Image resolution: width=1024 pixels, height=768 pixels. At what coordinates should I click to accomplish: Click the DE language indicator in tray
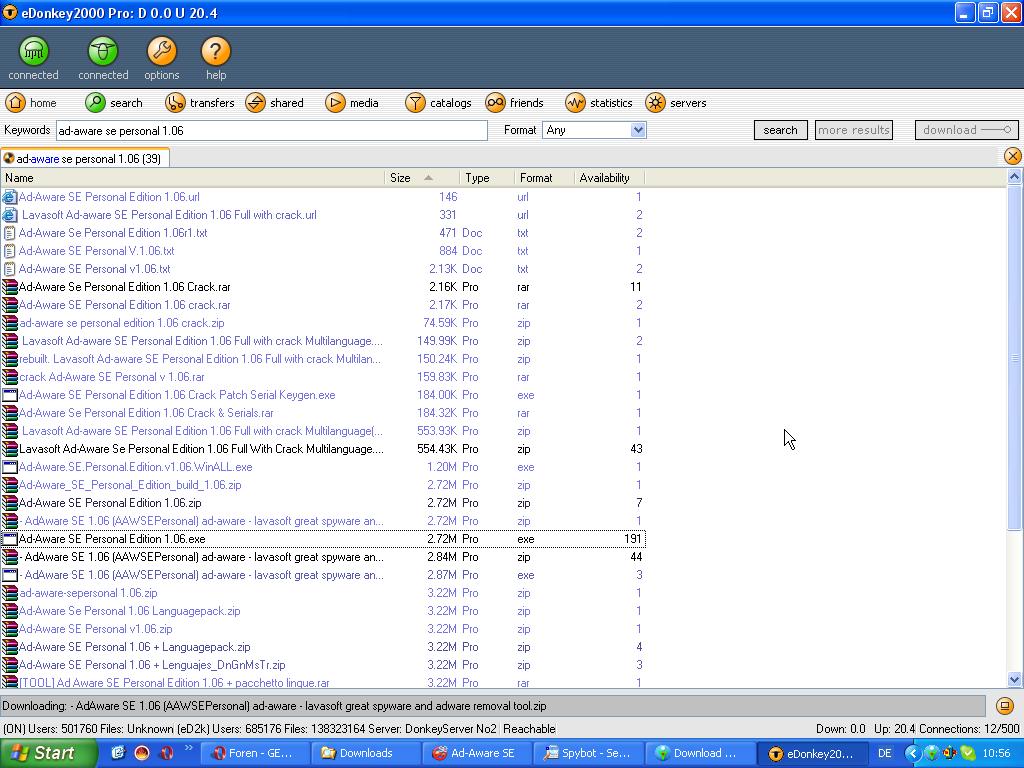[884, 754]
